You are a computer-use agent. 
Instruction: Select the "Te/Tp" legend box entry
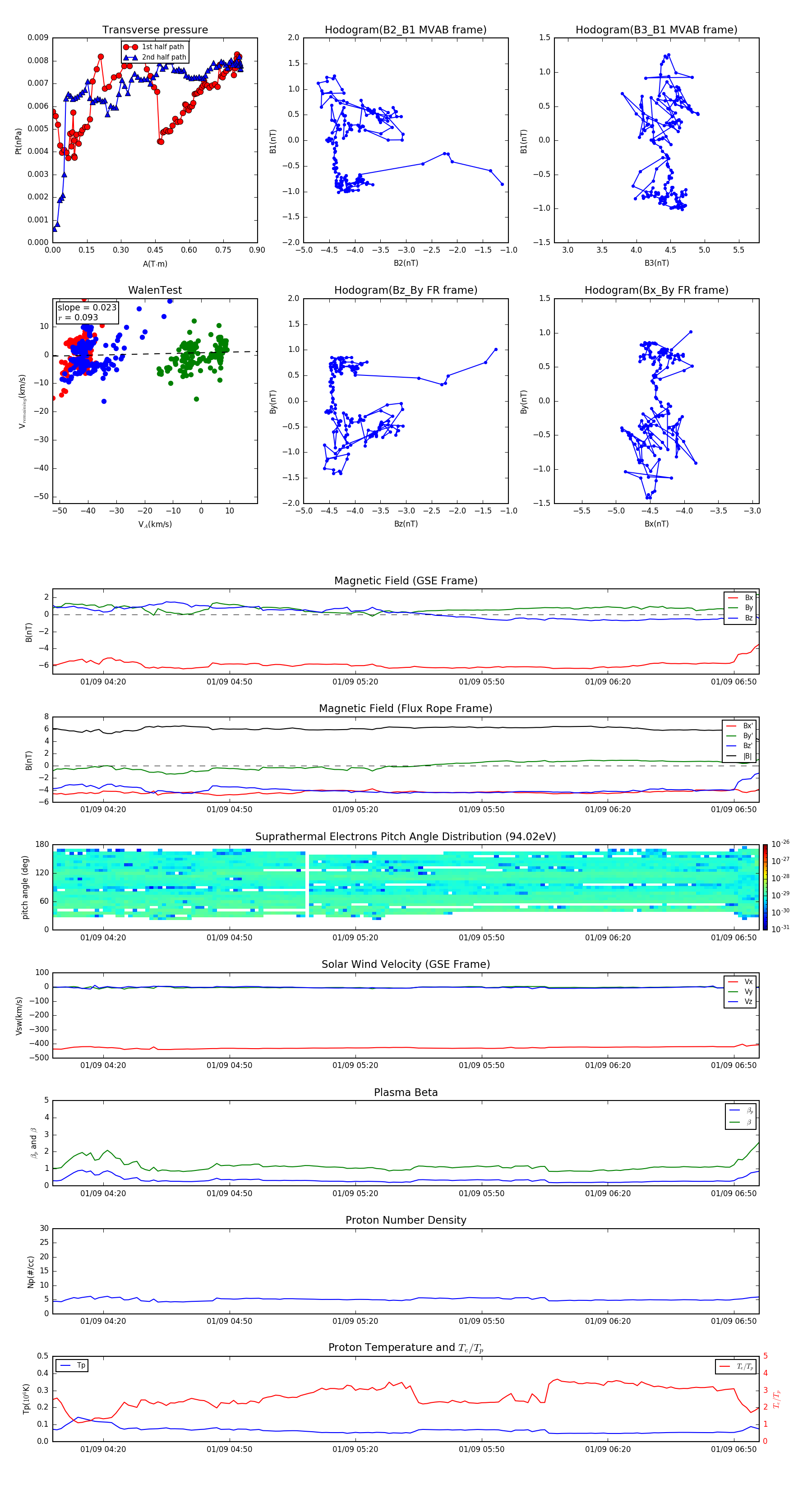pos(736,1366)
